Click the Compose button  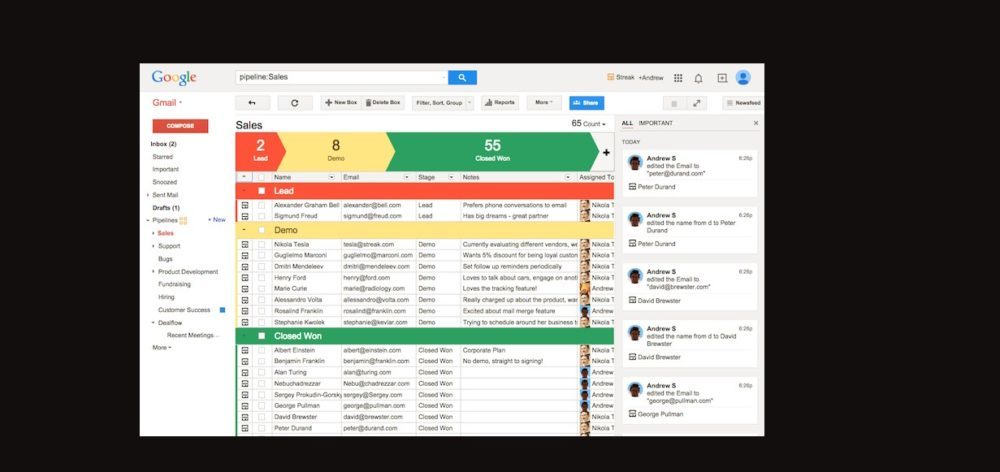click(180, 126)
